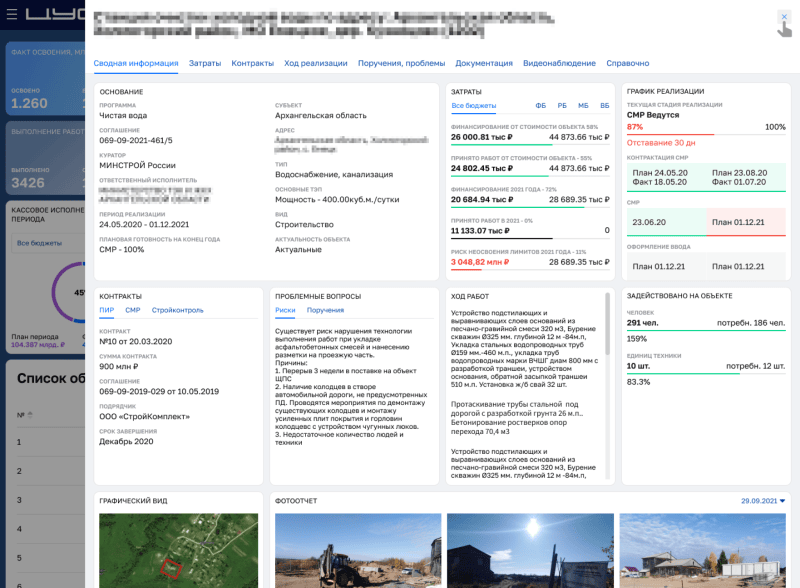Viewport: 800px width, 588px height.
Task: Open the hamburger navigation menu
Action: click(12, 12)
